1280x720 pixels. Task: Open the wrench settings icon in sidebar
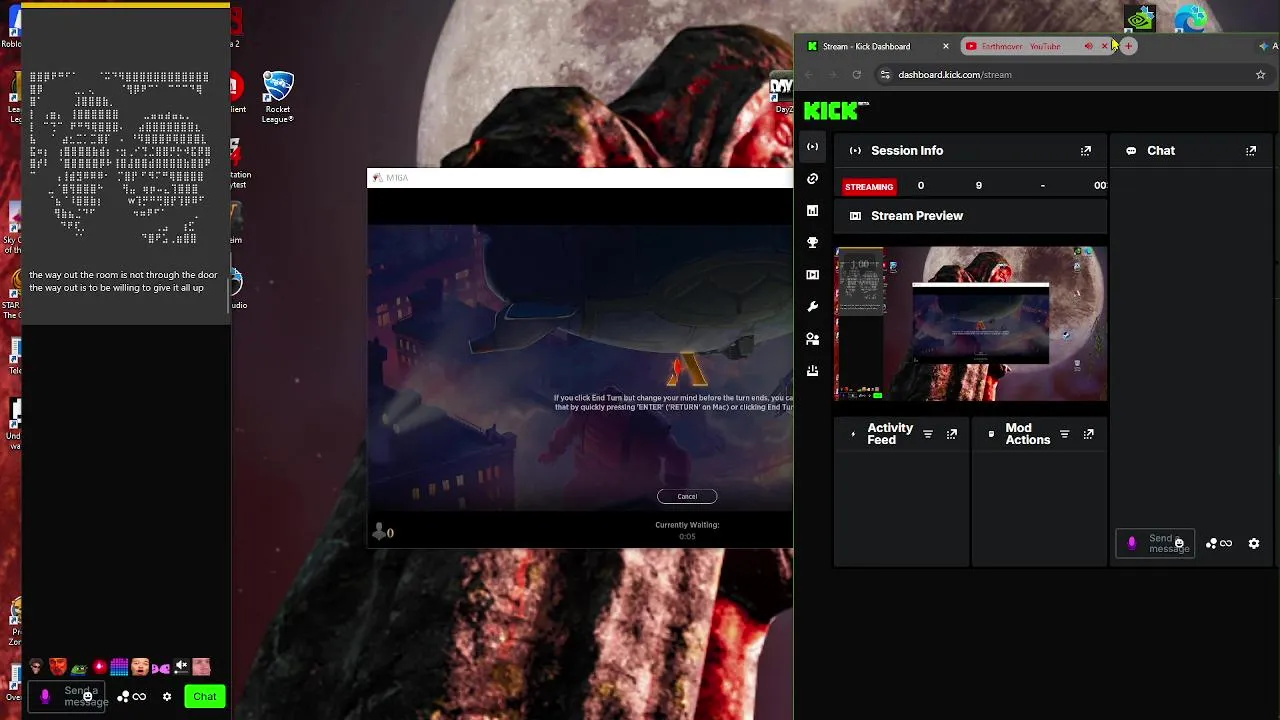tap(812, 307)
